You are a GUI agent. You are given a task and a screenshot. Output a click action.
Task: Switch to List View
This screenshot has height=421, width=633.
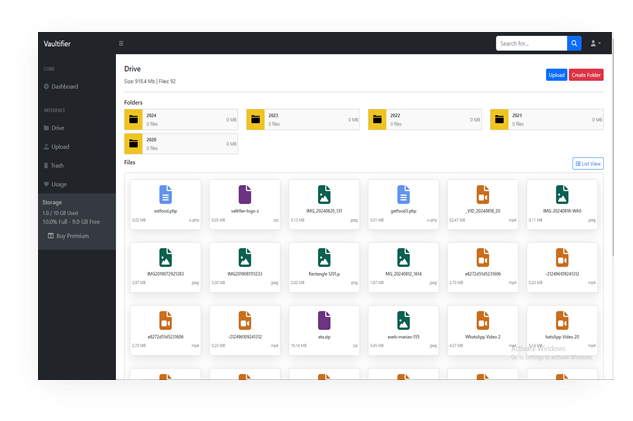588,163
